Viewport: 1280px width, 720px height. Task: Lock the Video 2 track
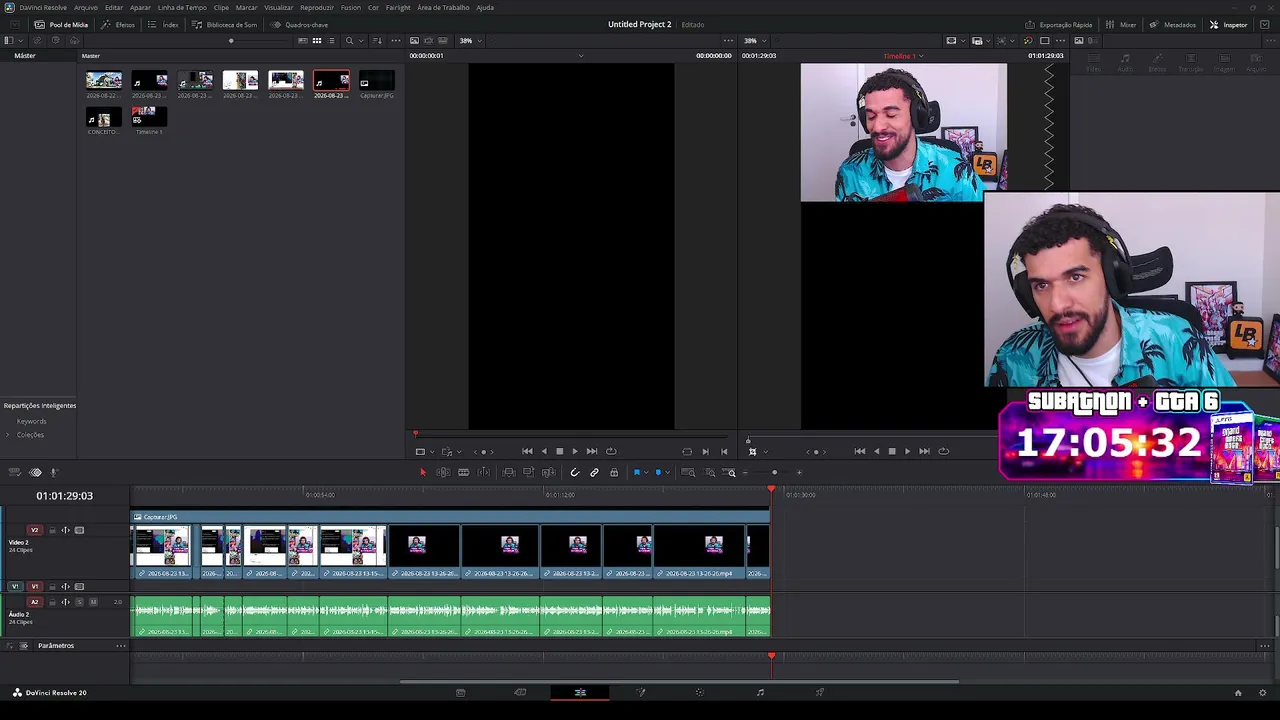pyautogui.click(x=52, y=530)
